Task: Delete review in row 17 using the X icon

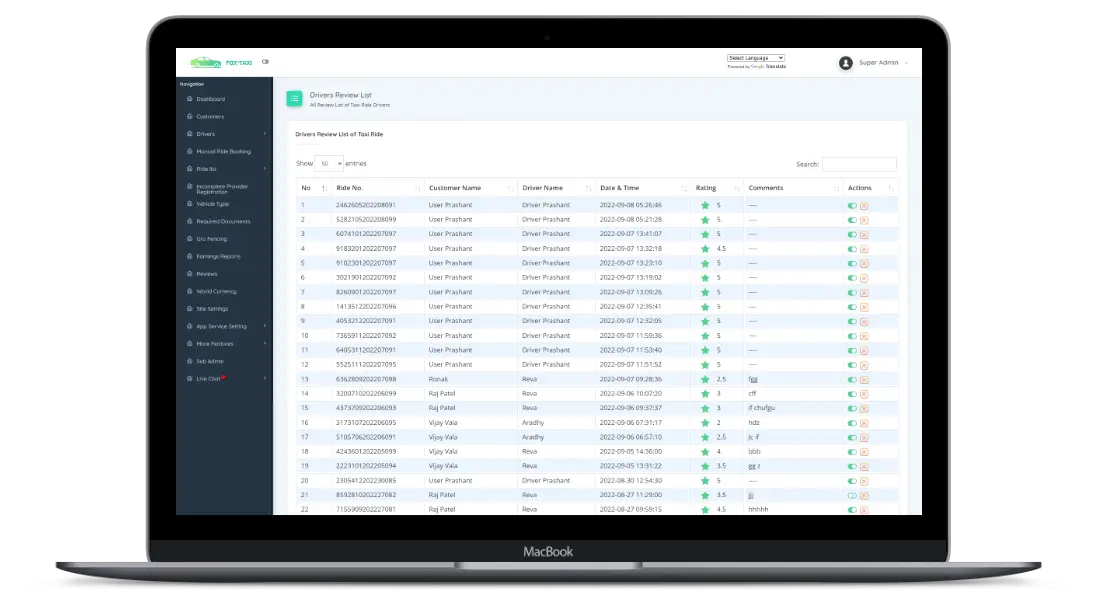Action: click(864, 438)
